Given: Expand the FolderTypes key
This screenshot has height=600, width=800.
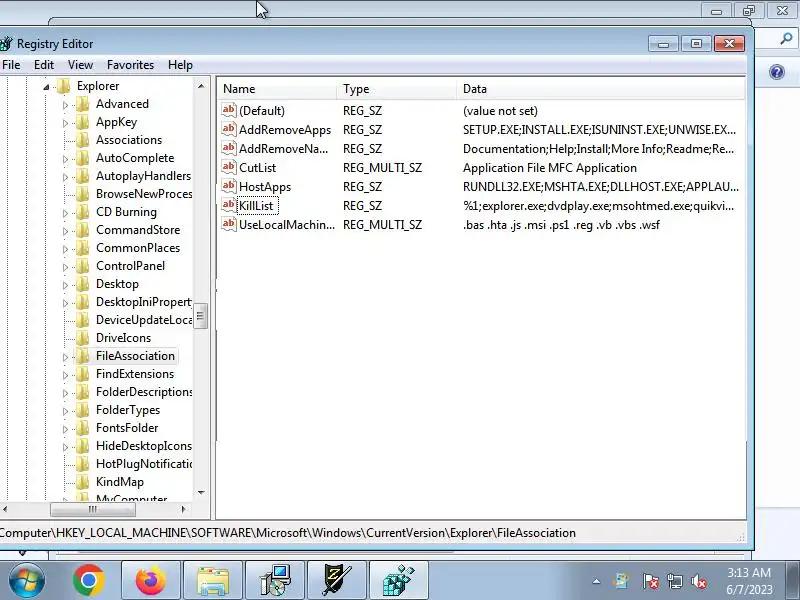Looking at the screenshot, I should coord(65,411).
